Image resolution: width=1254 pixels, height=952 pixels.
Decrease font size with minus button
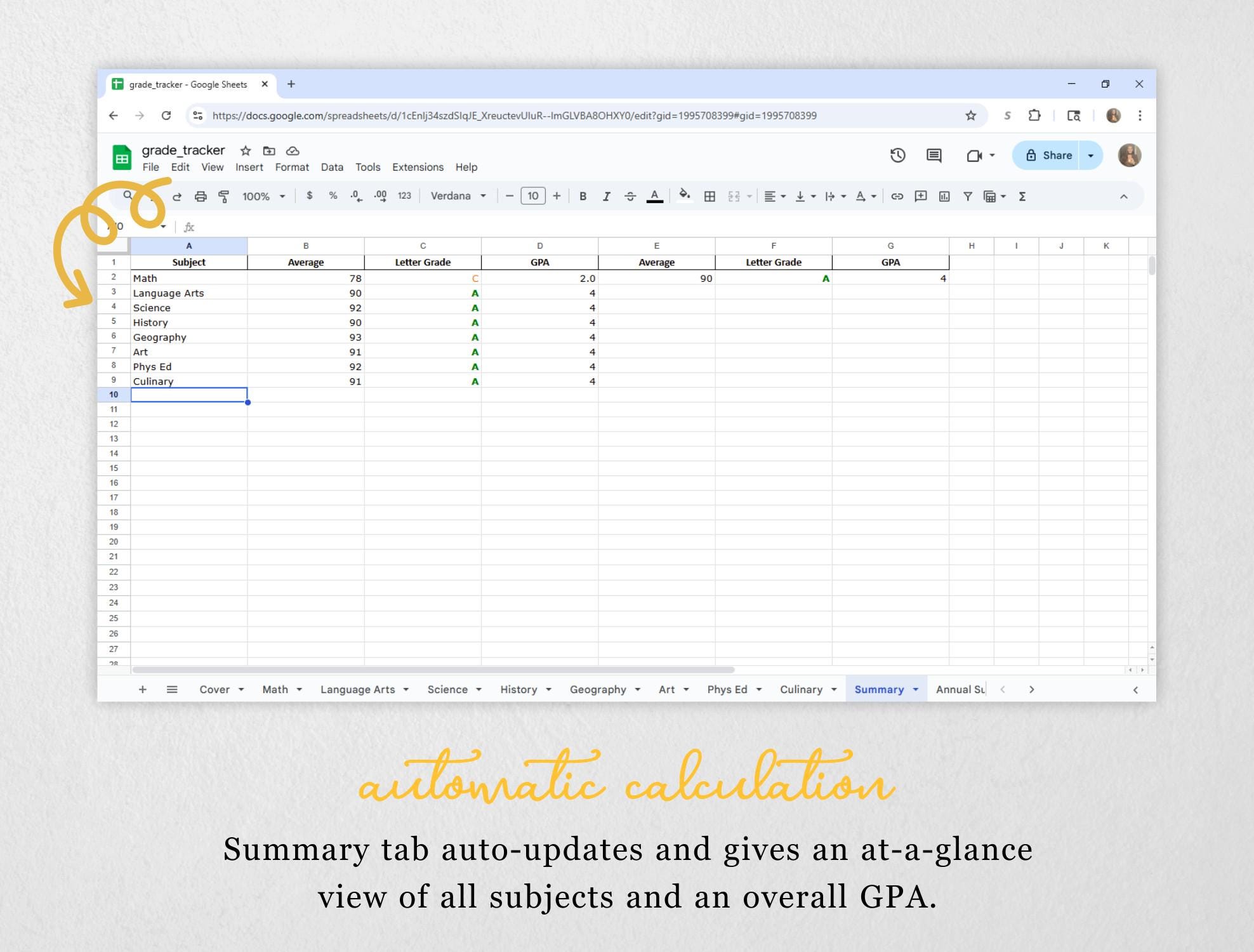point(509,196)
